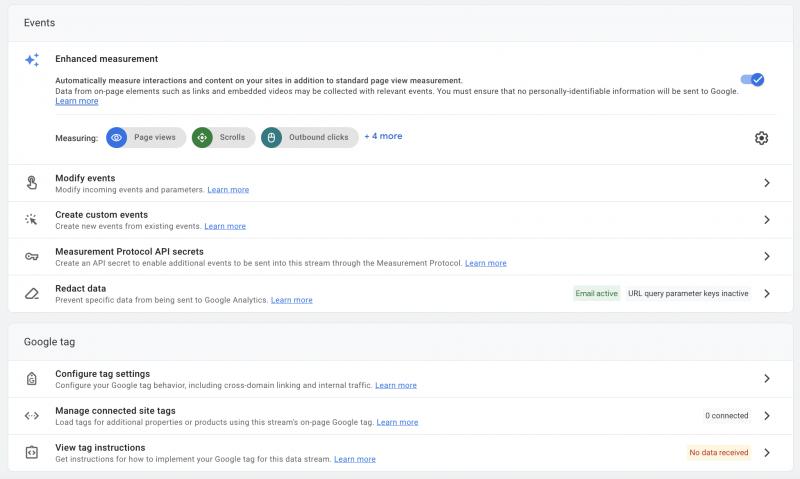
Task: Click the Redact data eraser icon
Action: click(32, 294)
